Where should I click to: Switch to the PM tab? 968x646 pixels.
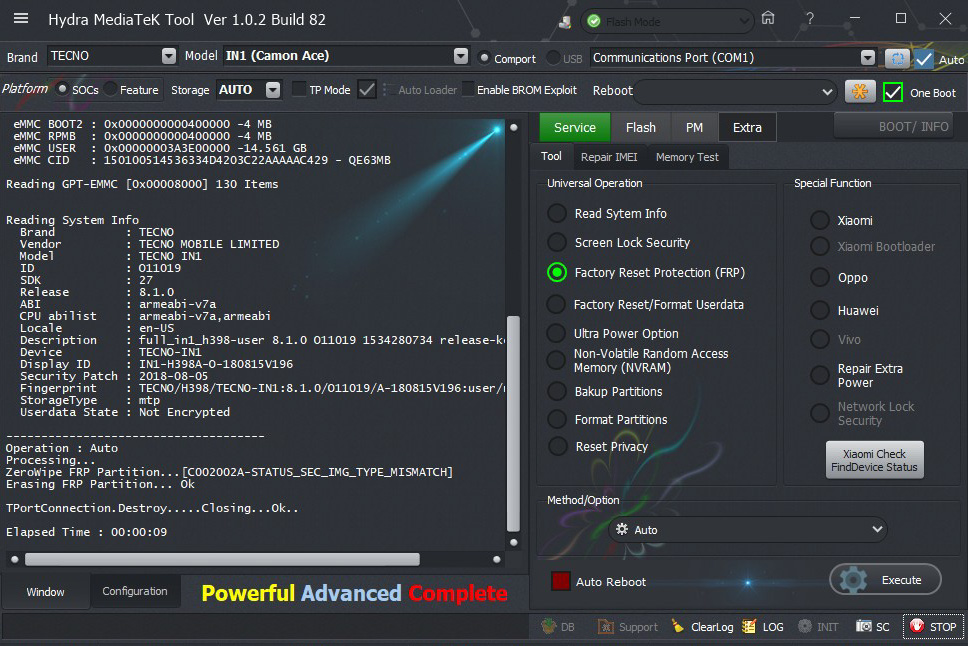coord(694,127)
